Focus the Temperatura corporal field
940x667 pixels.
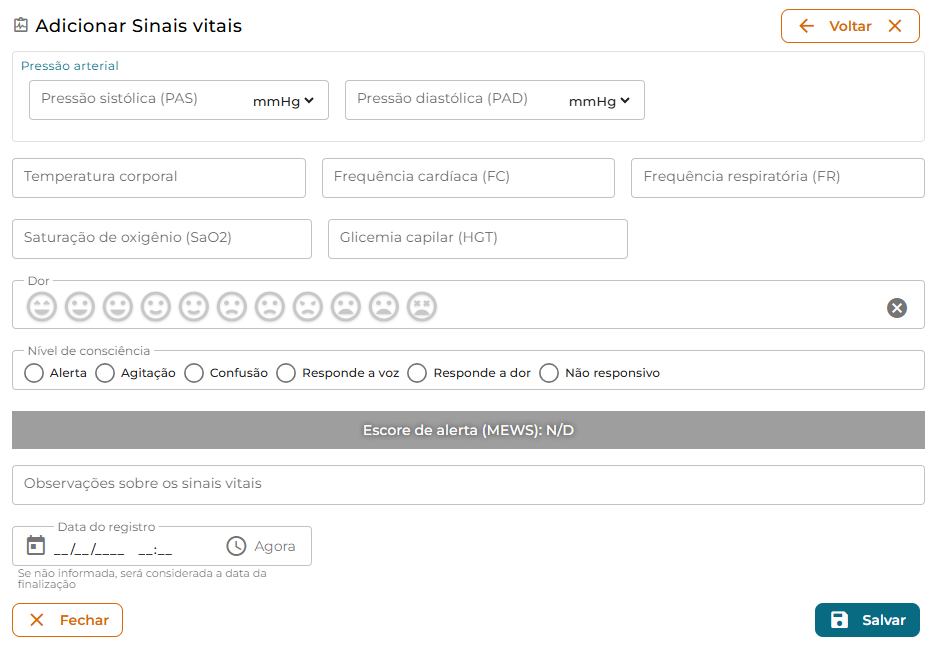pyautogui.click(x=159, y=178)
